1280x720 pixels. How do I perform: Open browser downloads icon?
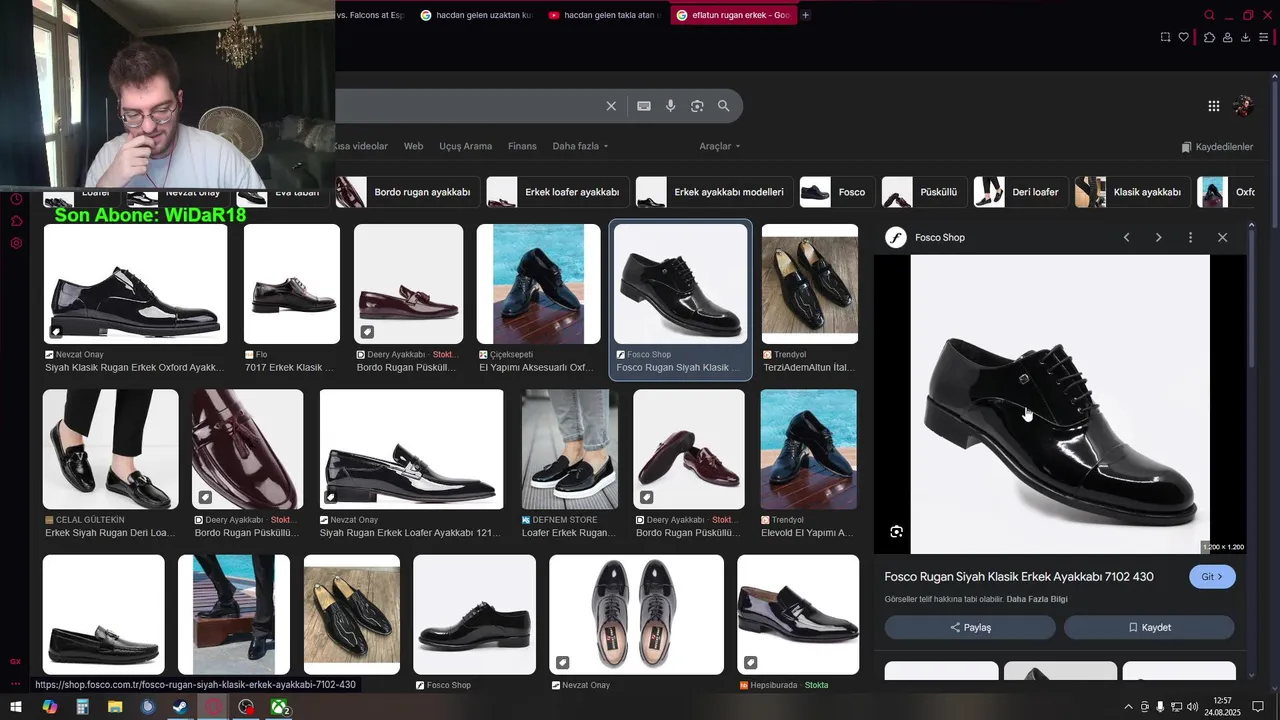[1245, 37]
